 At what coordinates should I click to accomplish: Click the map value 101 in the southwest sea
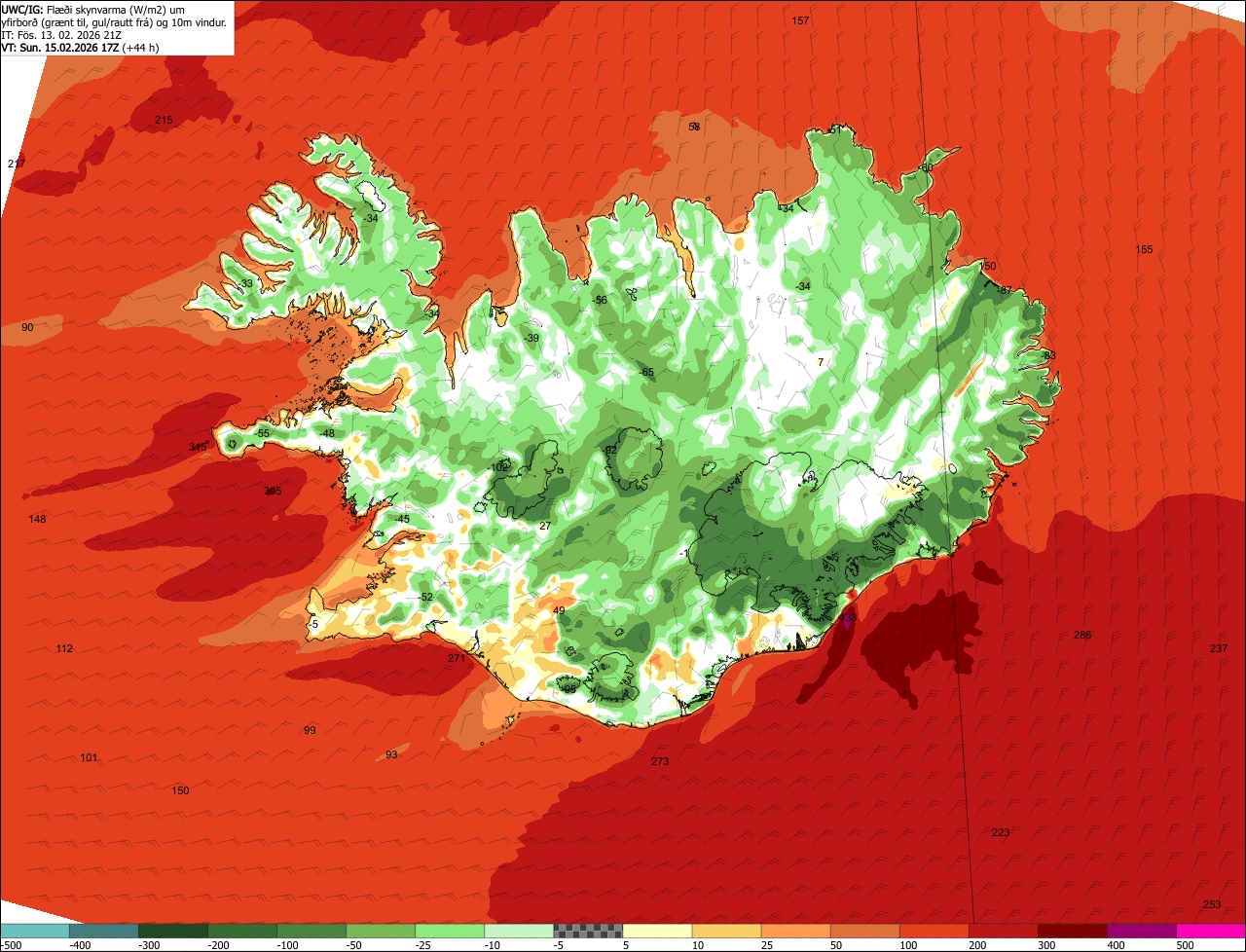point(89,757)
